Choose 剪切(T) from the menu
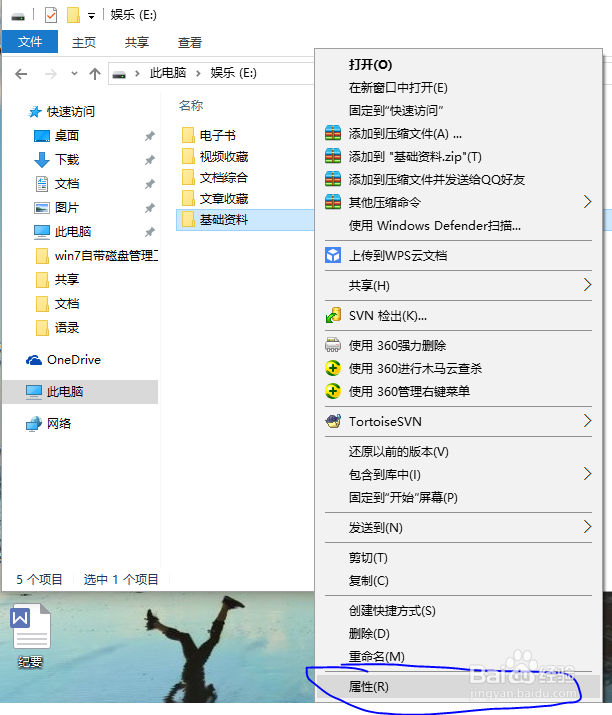The height and width of the screenshot is (715, 612). 458,558
